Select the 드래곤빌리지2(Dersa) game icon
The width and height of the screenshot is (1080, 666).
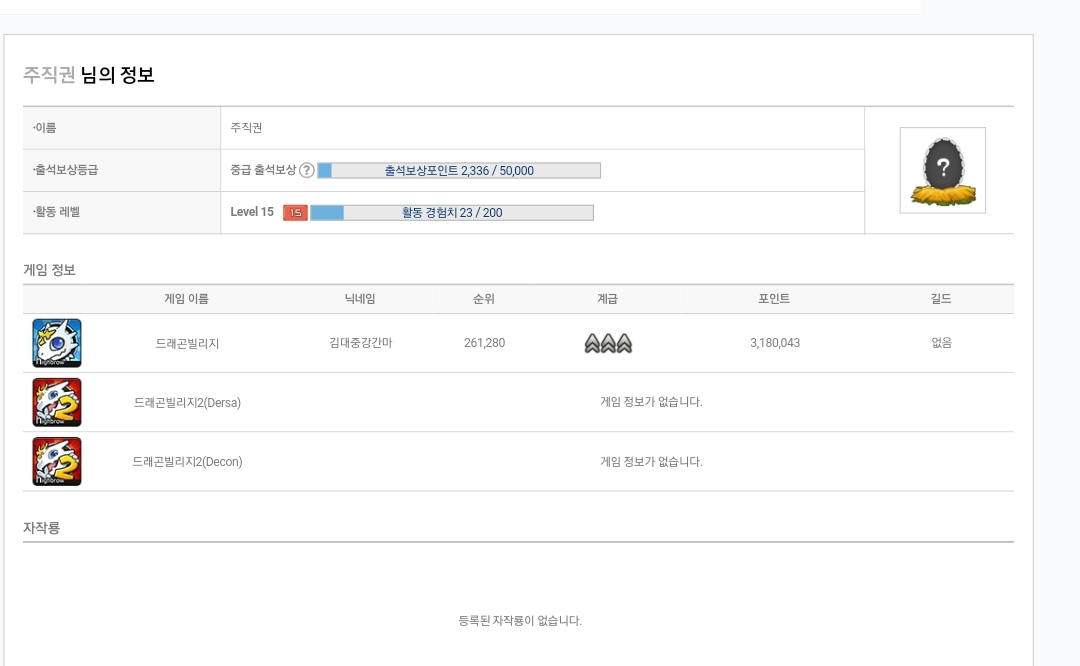[57, 402]
